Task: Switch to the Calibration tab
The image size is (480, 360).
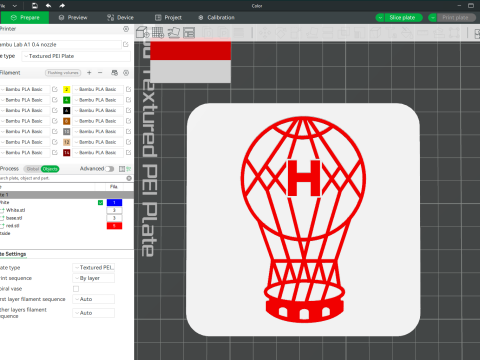Action: (x=216, y=17)
